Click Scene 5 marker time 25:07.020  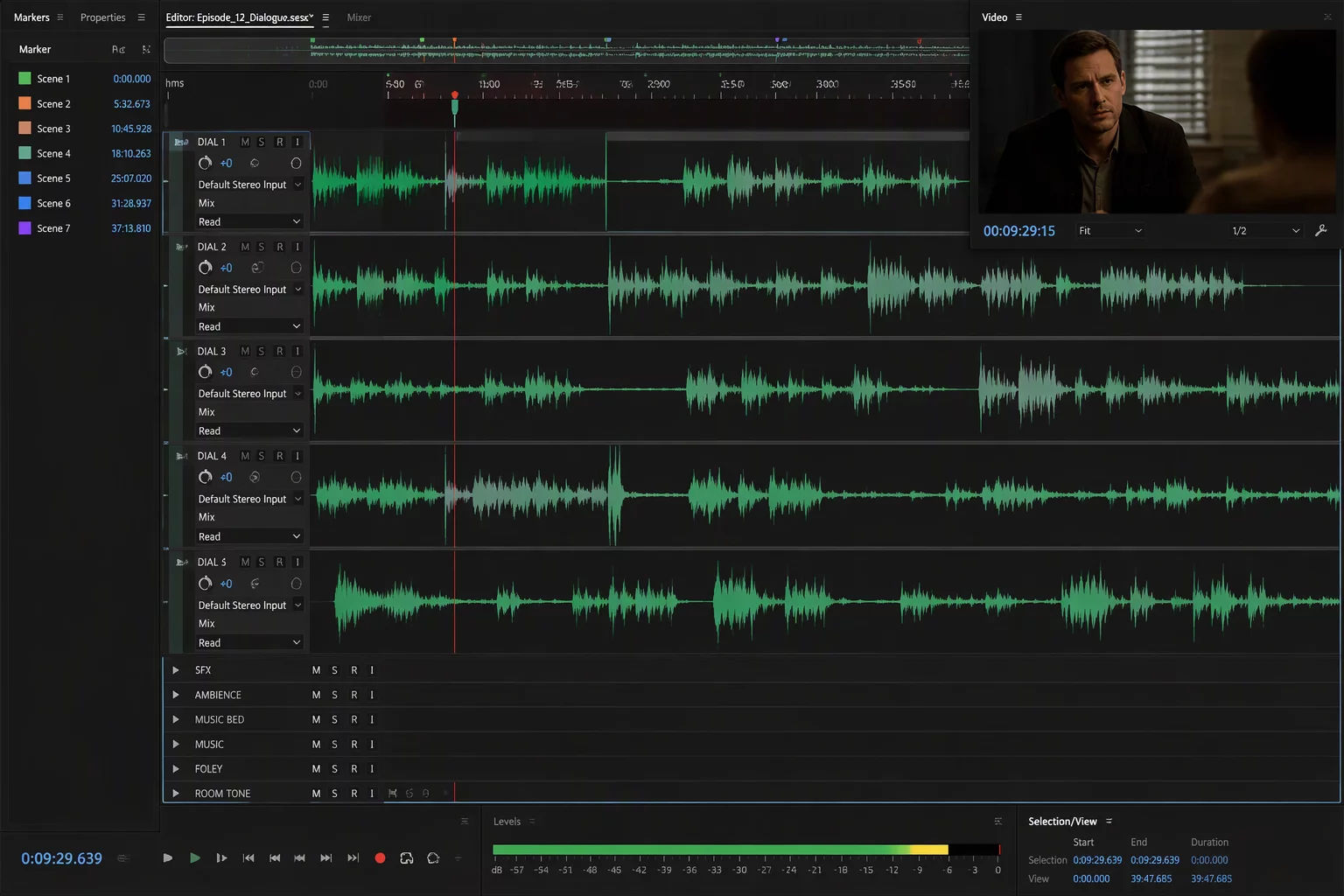coord(131,178)
